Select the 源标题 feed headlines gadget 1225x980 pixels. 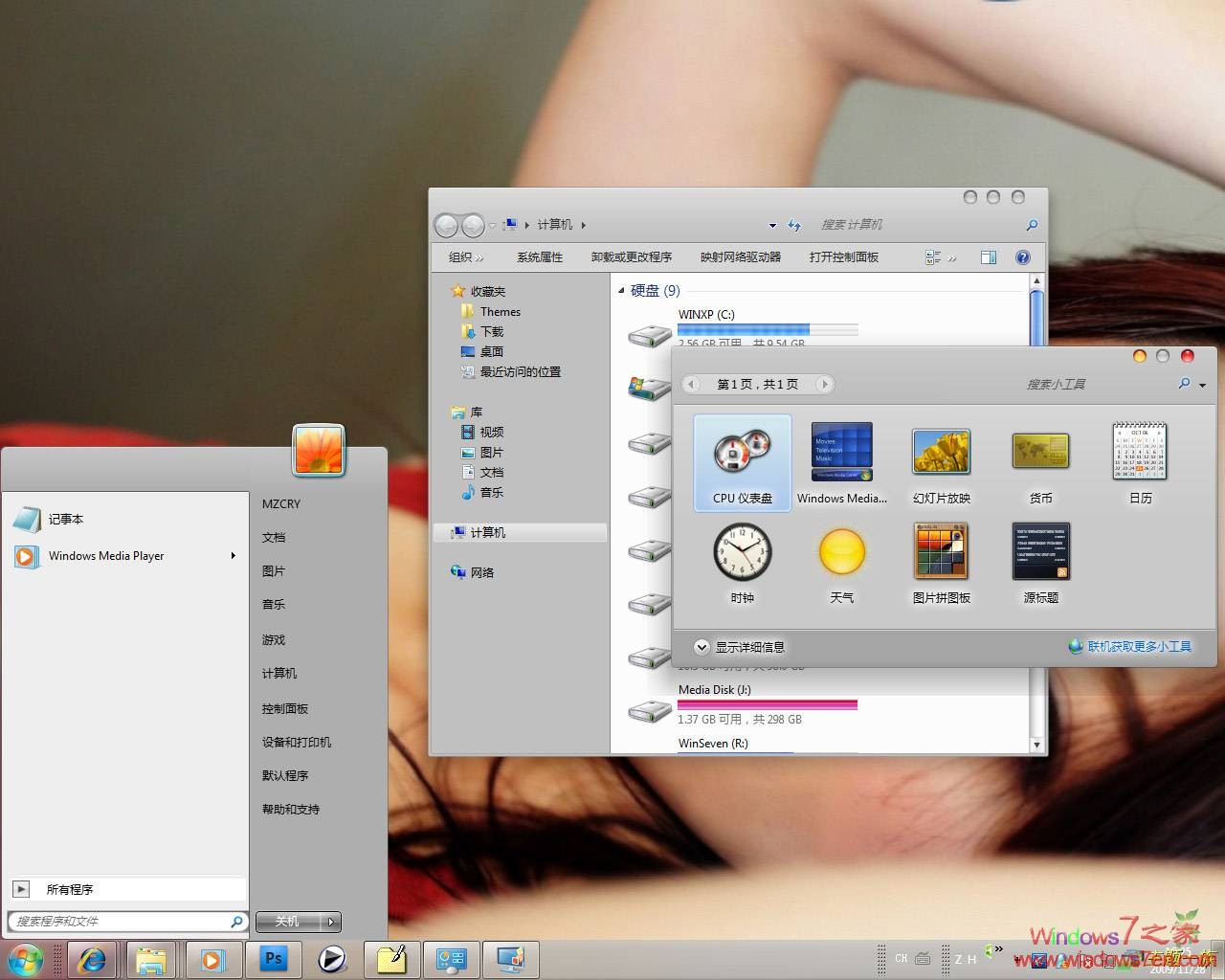1040,562
